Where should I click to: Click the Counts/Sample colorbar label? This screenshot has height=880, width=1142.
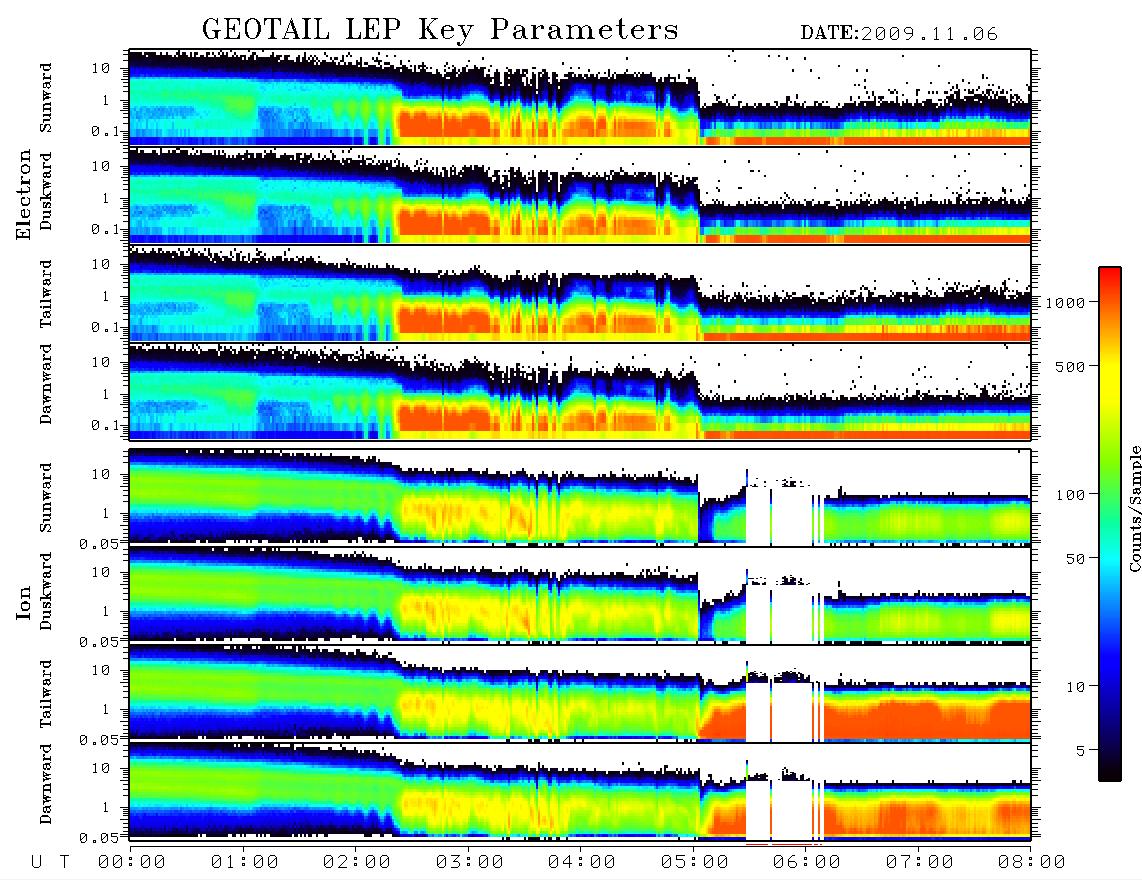click(1134, 508)
